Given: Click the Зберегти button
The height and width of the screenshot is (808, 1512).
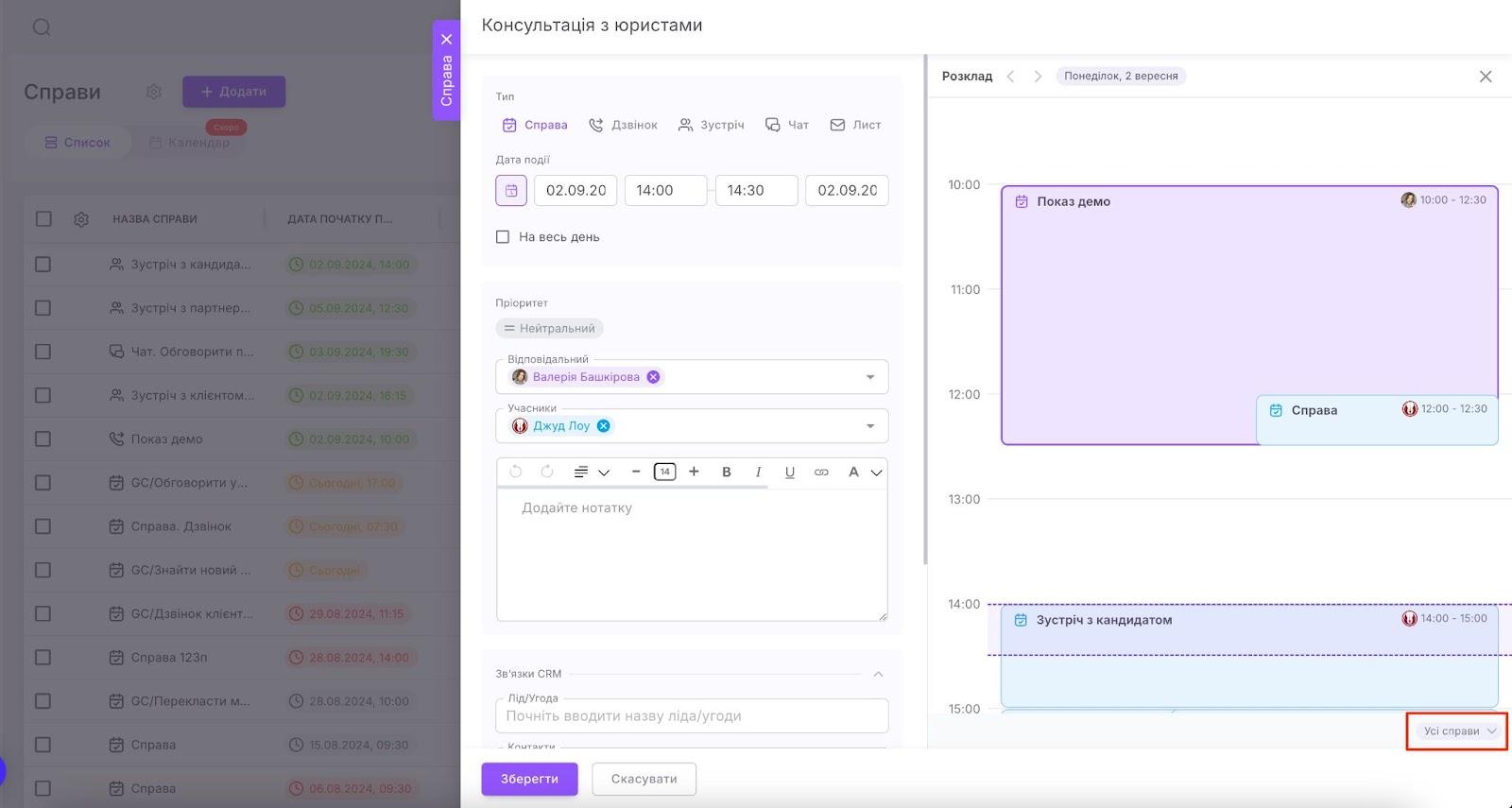Looking at the screenshot, I should coord(529,780).
